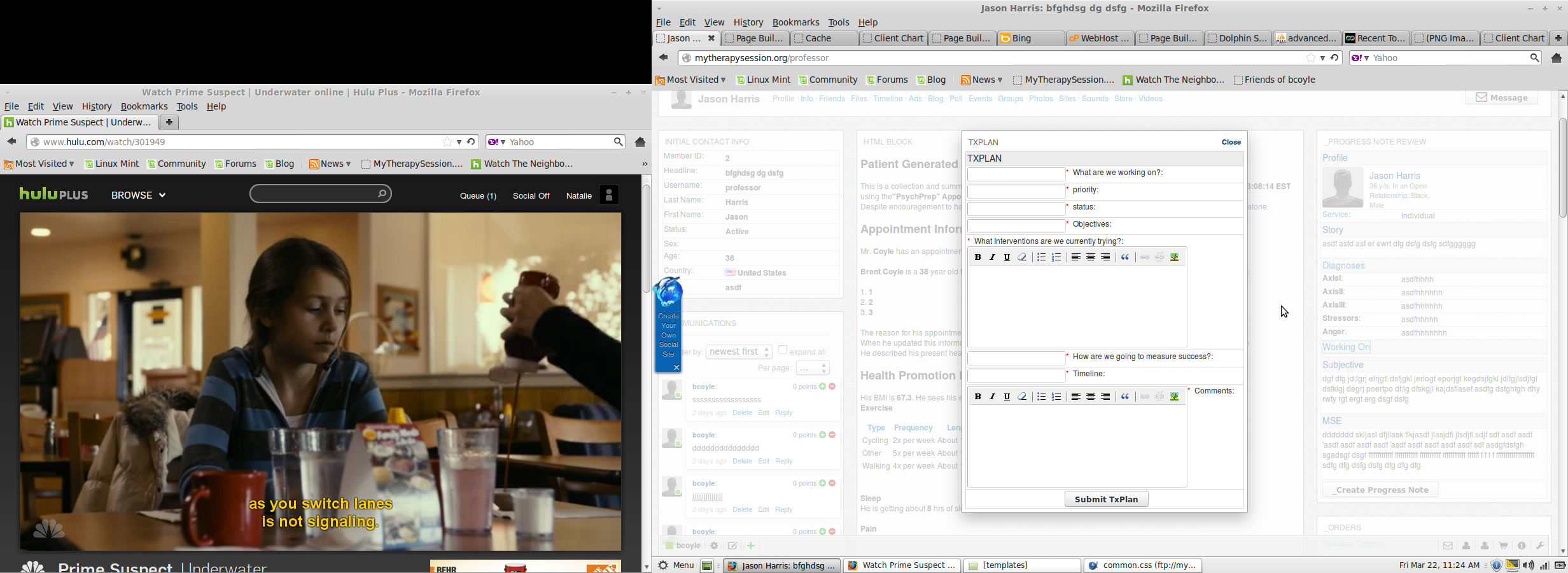Click blockquote icon in the Comments editor toolbar
1568x573 pixels.
[x=1125, y=397]
